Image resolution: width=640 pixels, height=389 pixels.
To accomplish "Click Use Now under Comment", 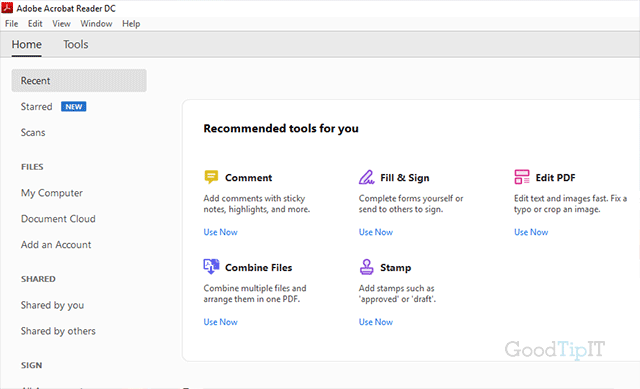I will point(220,232).
